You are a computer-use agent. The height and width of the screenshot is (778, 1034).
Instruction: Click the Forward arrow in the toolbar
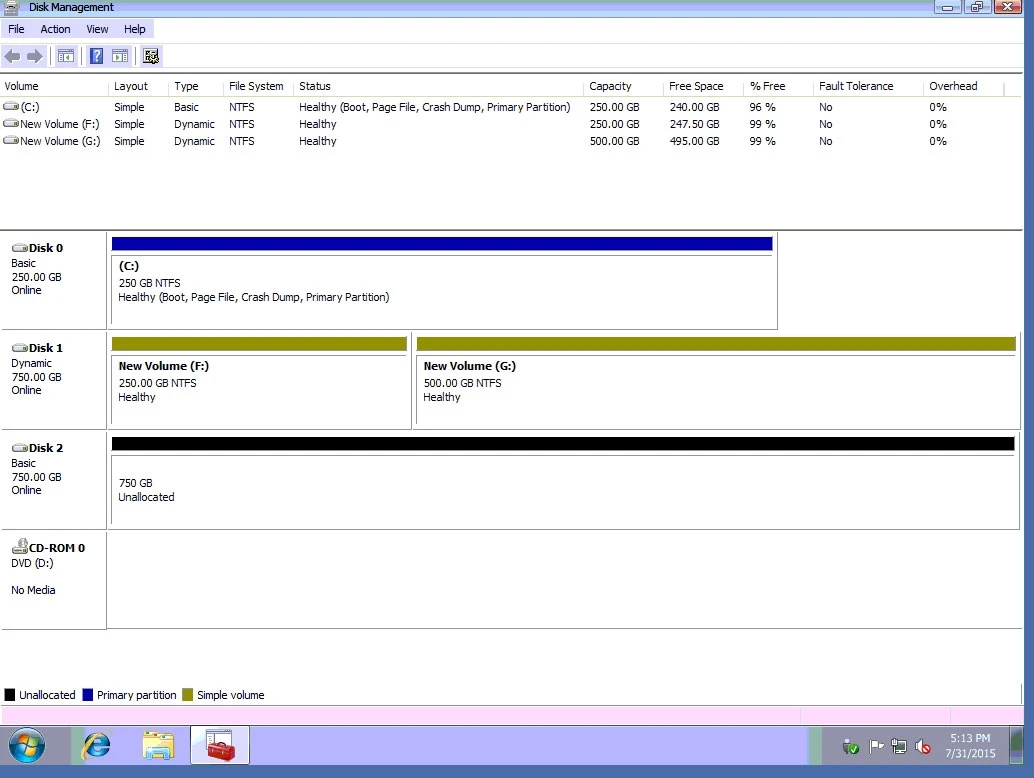(35, 56)
